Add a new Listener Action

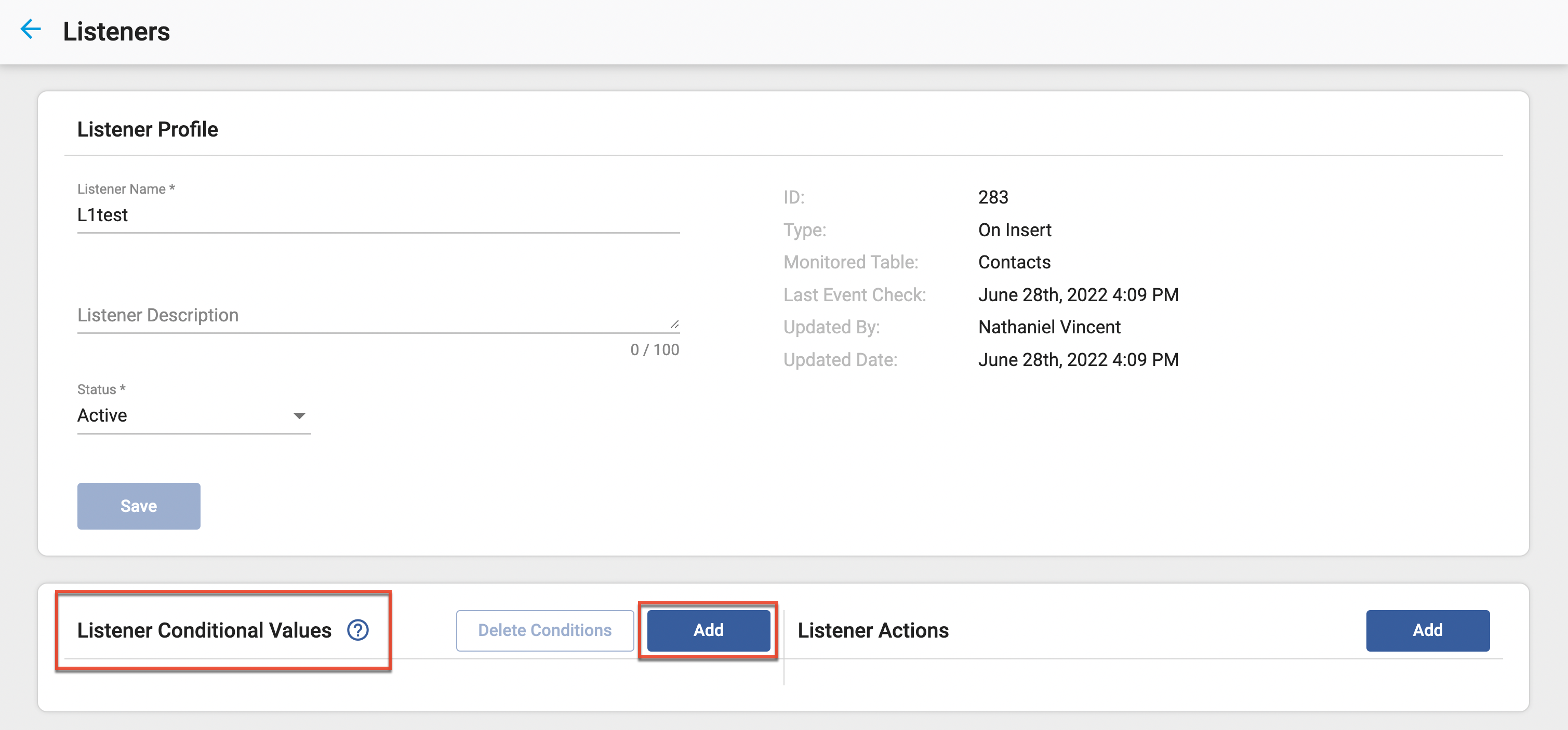point(1427,630)
